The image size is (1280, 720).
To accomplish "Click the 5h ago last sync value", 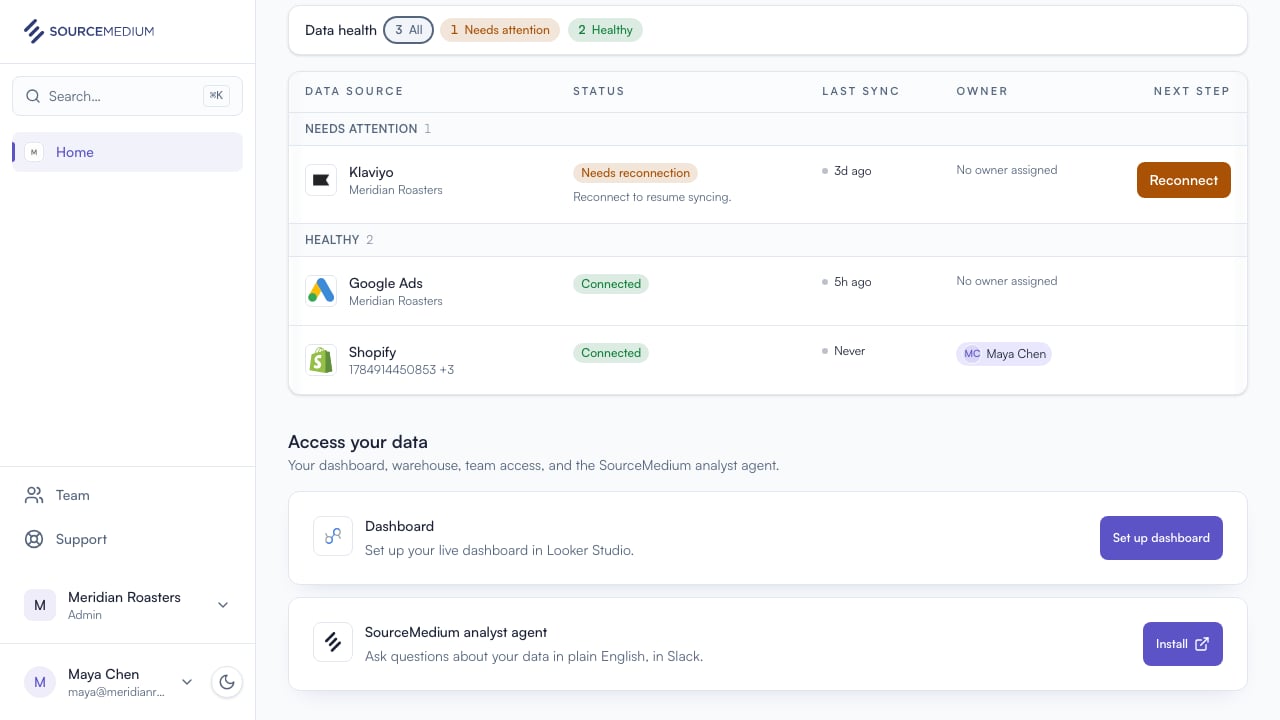I will (x=852, y=282).
